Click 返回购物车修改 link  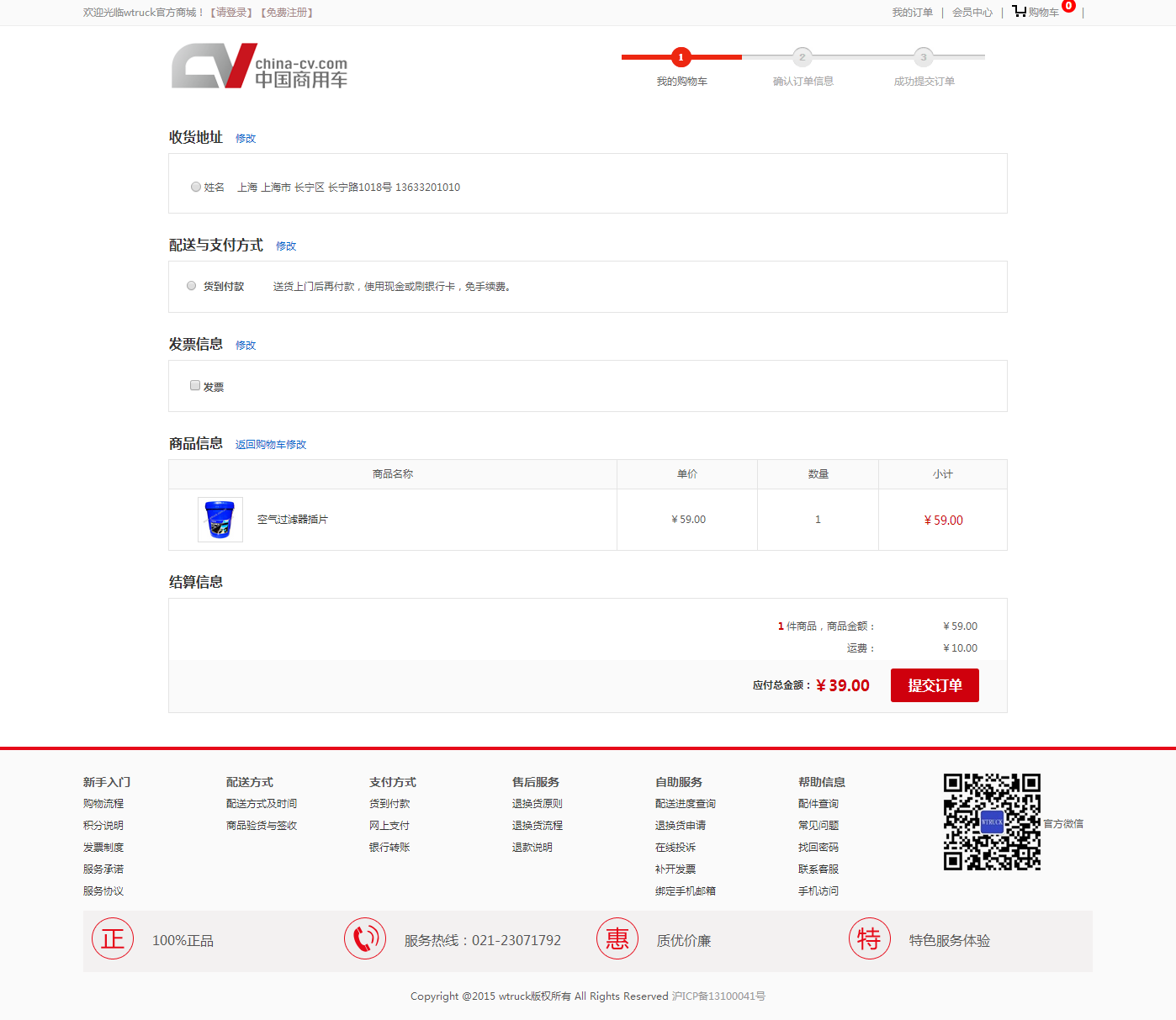[271, 445]
